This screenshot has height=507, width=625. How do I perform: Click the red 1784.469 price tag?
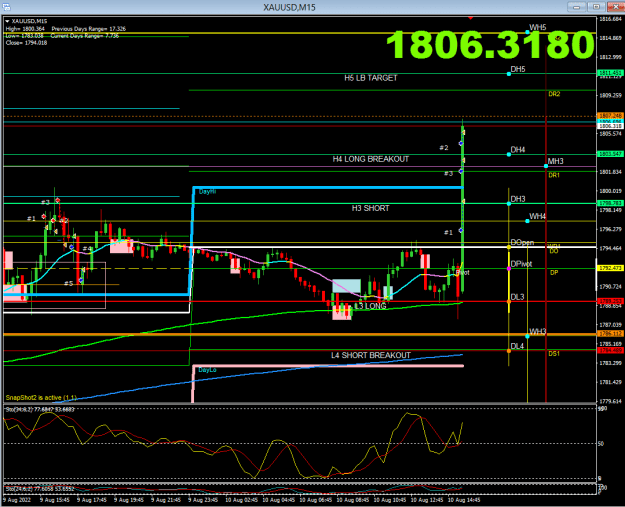(610, 350)
